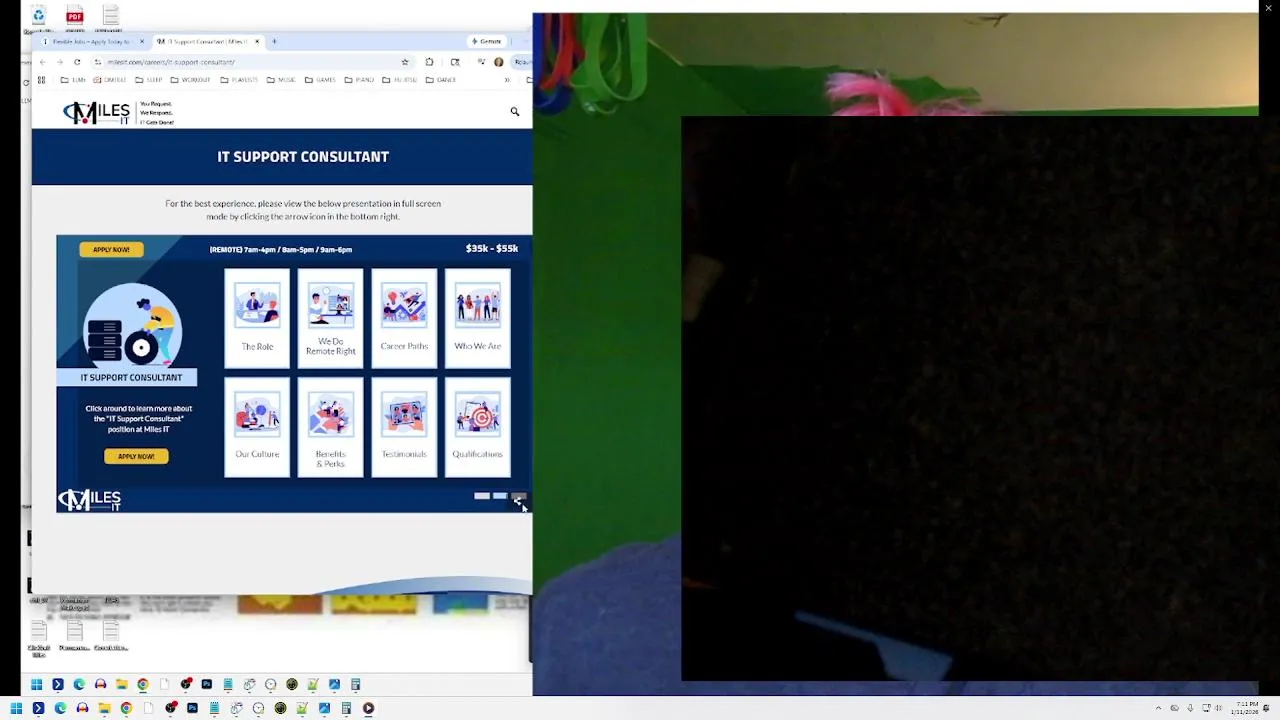Image resolution: width=1280 pixels, height=720 pixels.
Task: Open the GAMES bookmark folder
Action: pyautogui.click(x=320, y=80)
